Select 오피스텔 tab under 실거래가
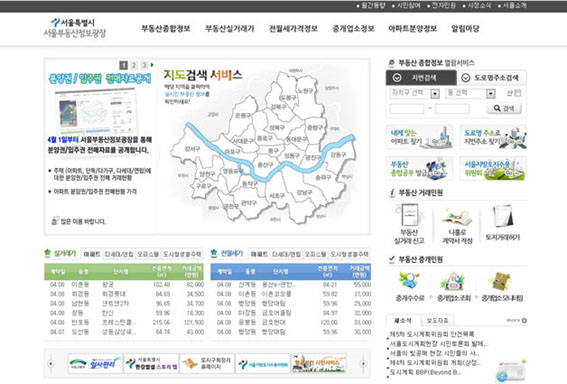 (x=148, y=254)
